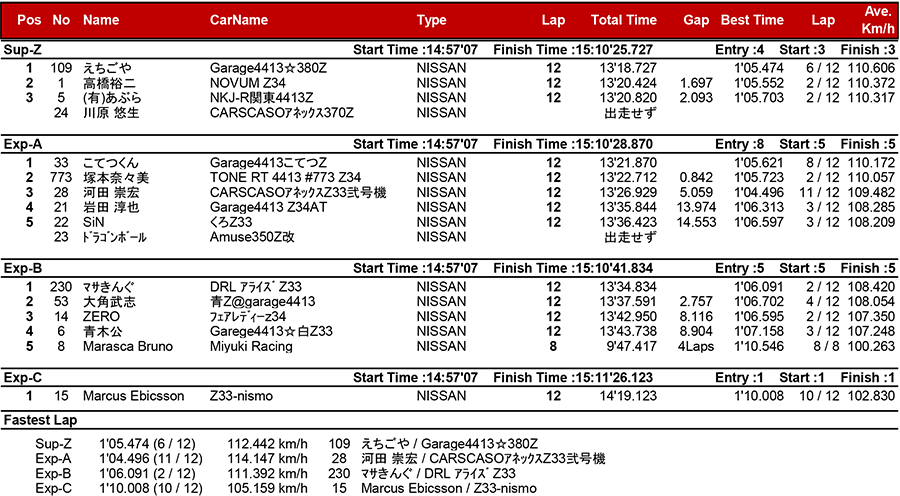Click total time 14'19.123
This screenshot has width=900, height=496.
tap(628, 396)
